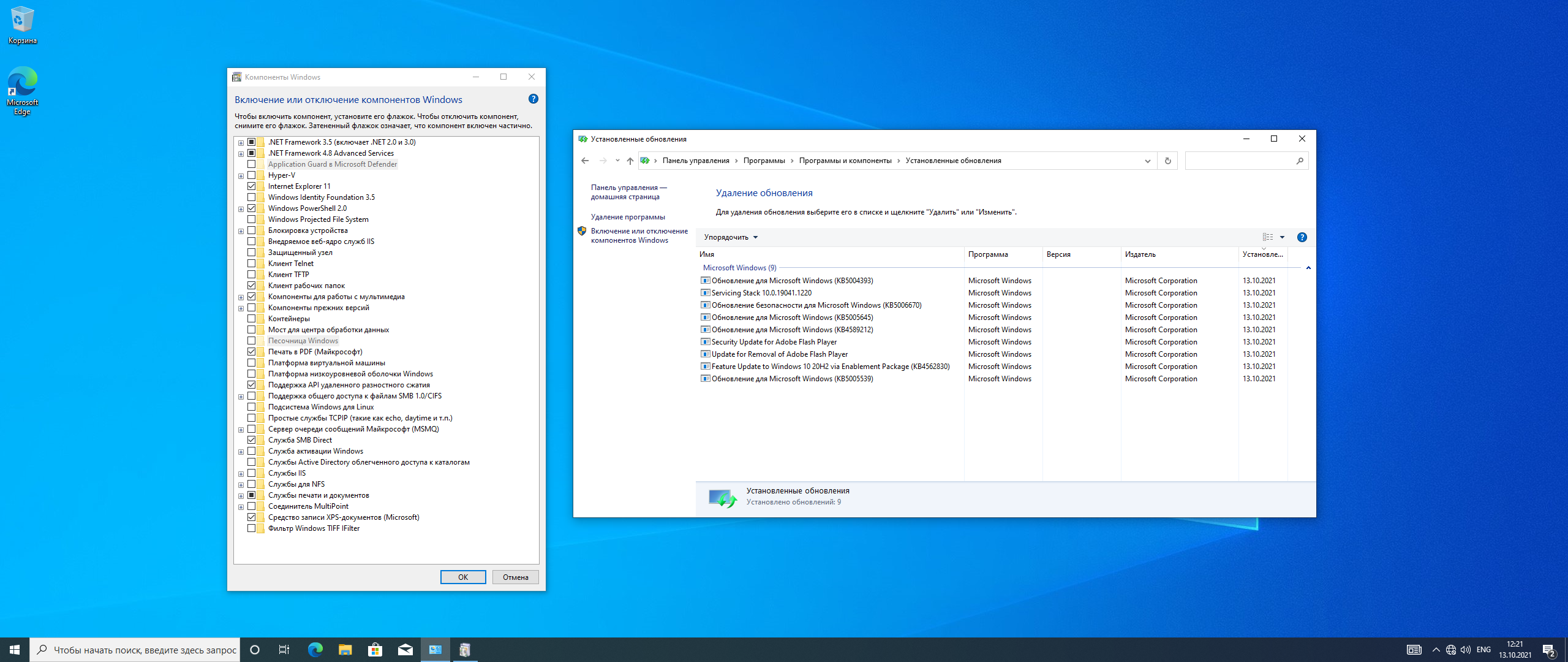Uncheck Печать в PDF (Майкрософт)

[x=251, y=351]
